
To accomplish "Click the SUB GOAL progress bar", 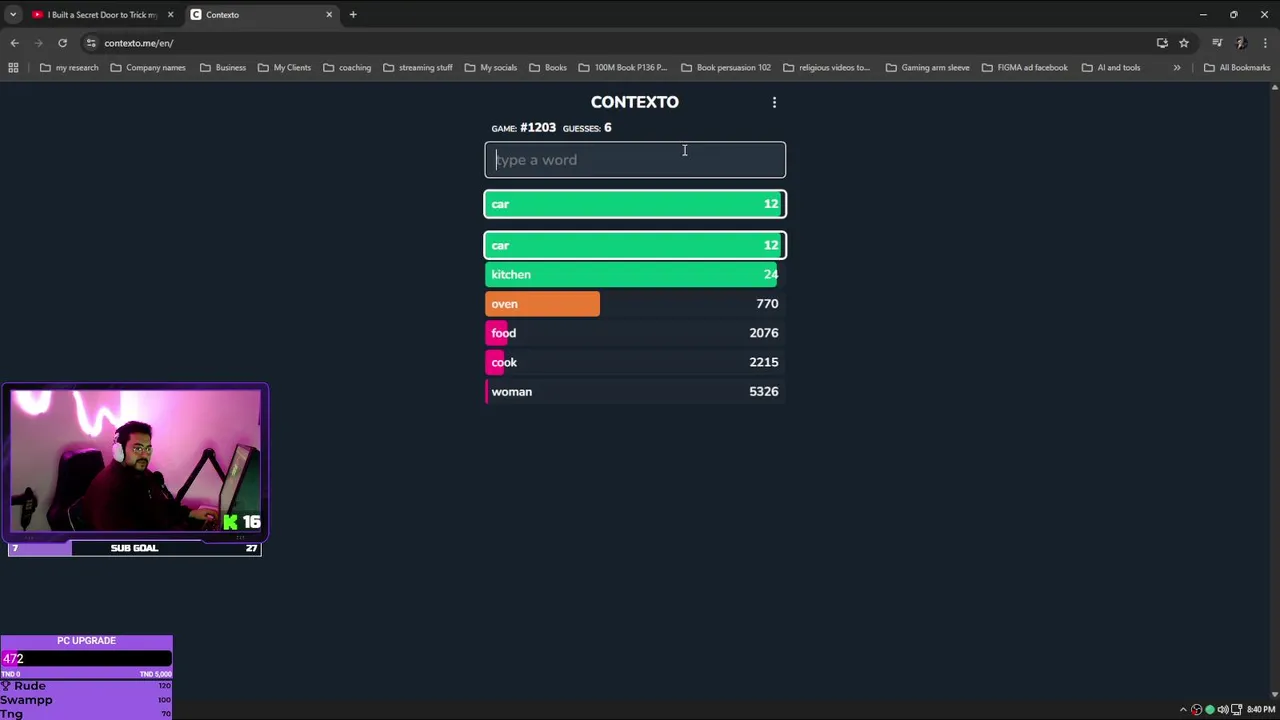I will pos(134,548).
